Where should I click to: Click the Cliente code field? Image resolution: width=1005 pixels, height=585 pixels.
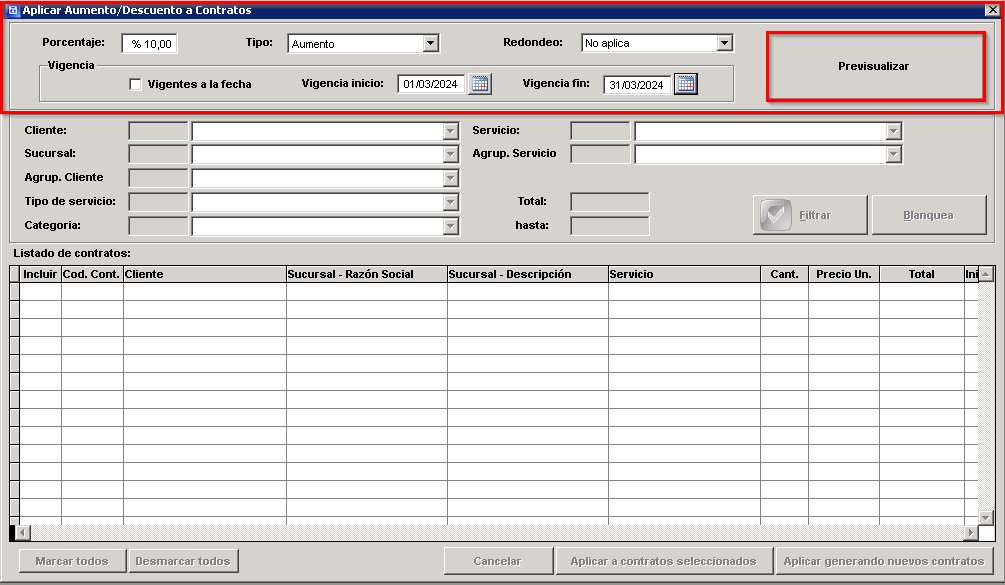158,131
